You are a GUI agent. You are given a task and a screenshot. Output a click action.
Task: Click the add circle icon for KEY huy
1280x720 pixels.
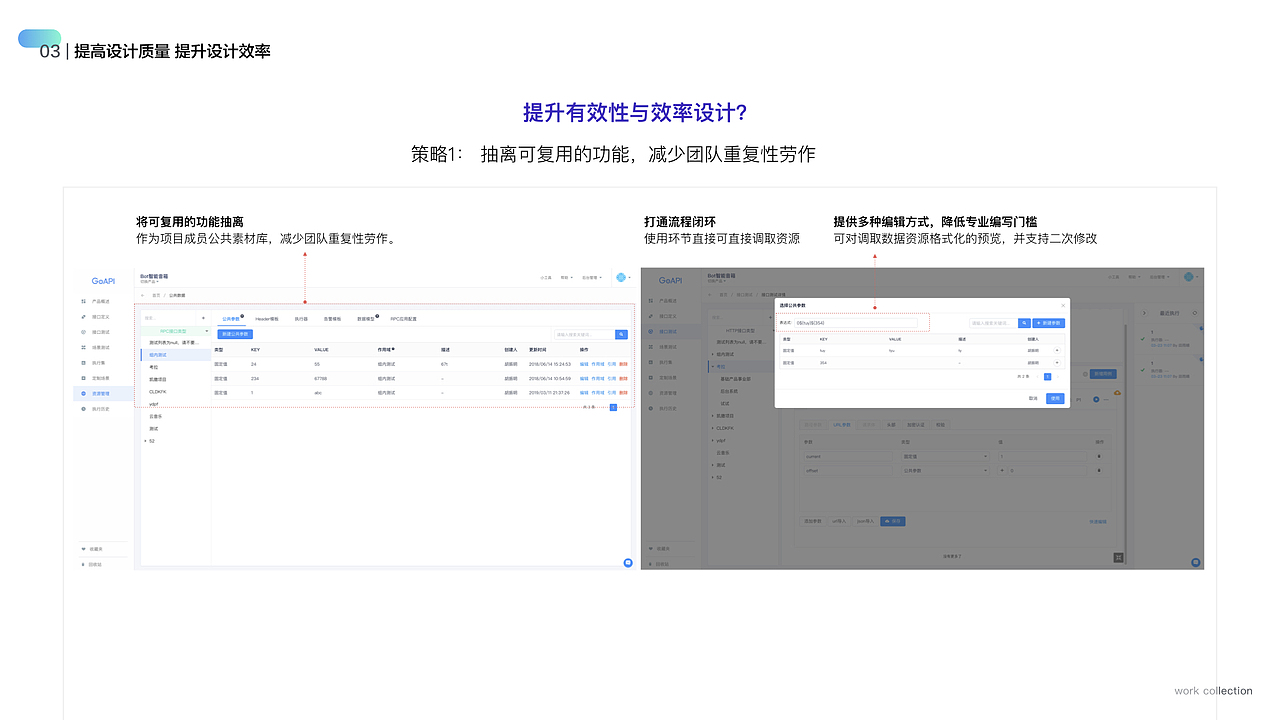1057,350
